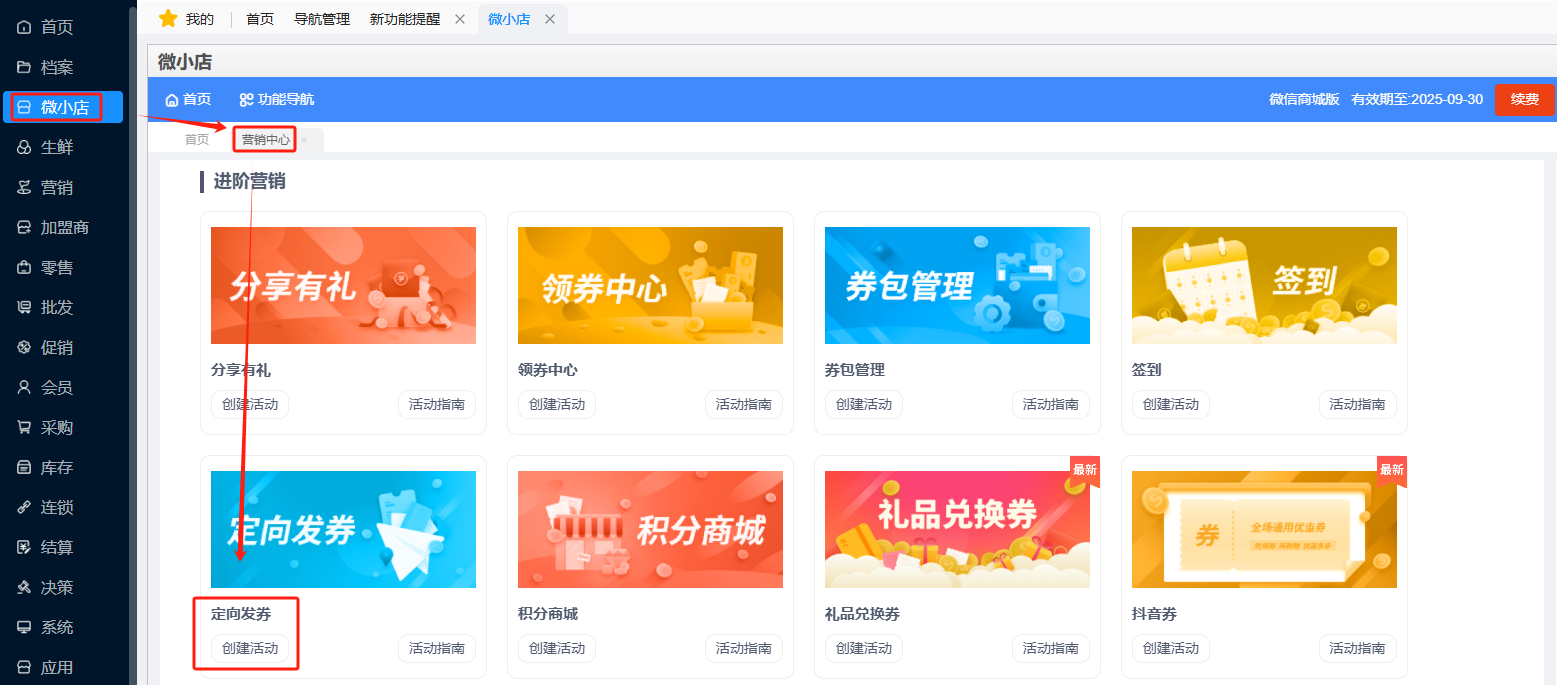Open 活动指南 for 抖音券
The height and width of the screenshot is (685, 1557).
pyautogui.click(x=1358, y=648)
